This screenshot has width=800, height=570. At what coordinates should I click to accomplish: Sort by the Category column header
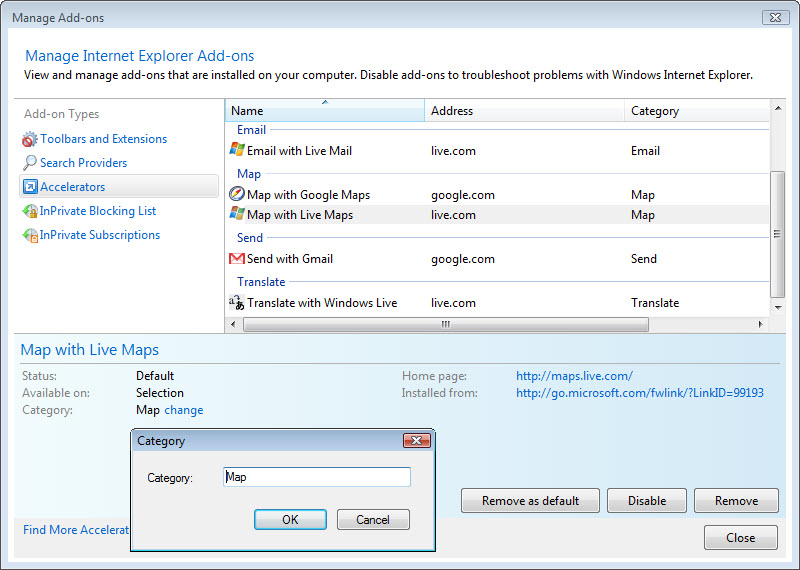point(697,111)
